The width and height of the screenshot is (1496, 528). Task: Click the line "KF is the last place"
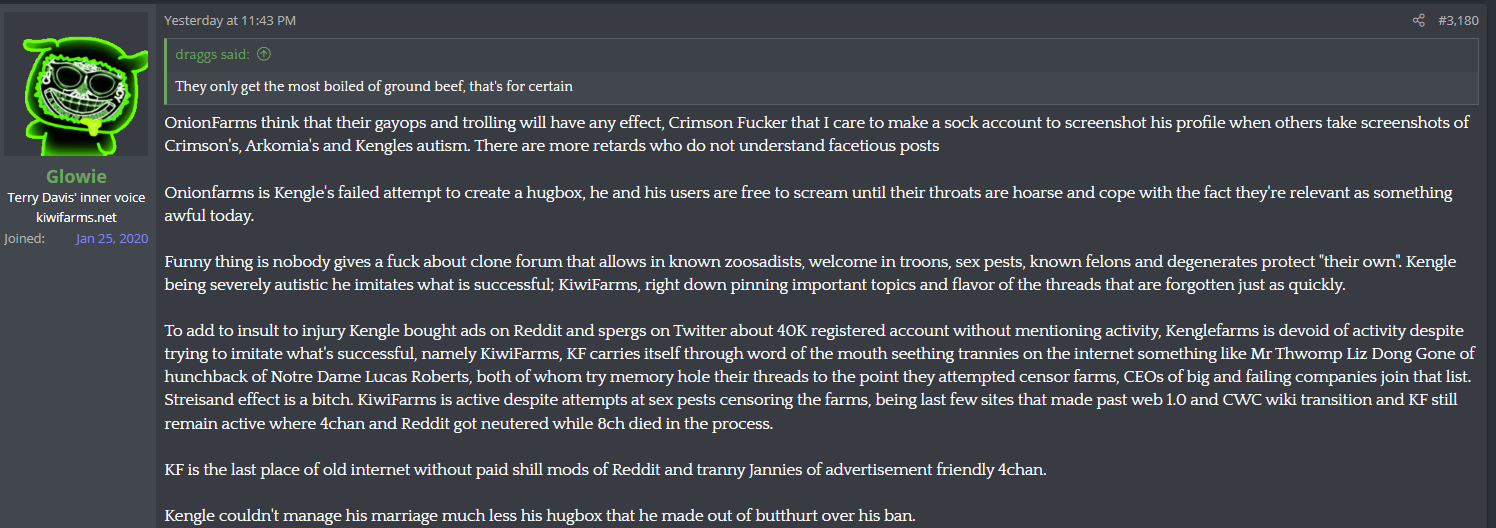click(x=606, y=469)
